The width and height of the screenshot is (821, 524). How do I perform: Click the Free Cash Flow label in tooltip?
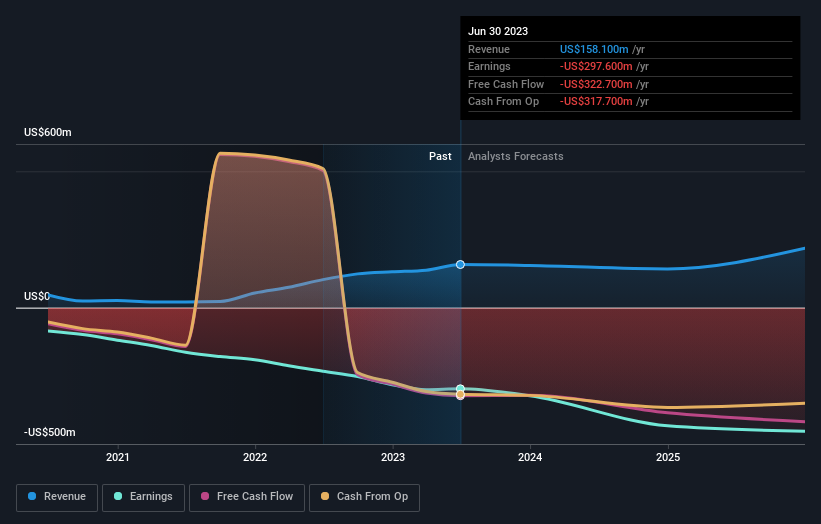tap(506, 84)
